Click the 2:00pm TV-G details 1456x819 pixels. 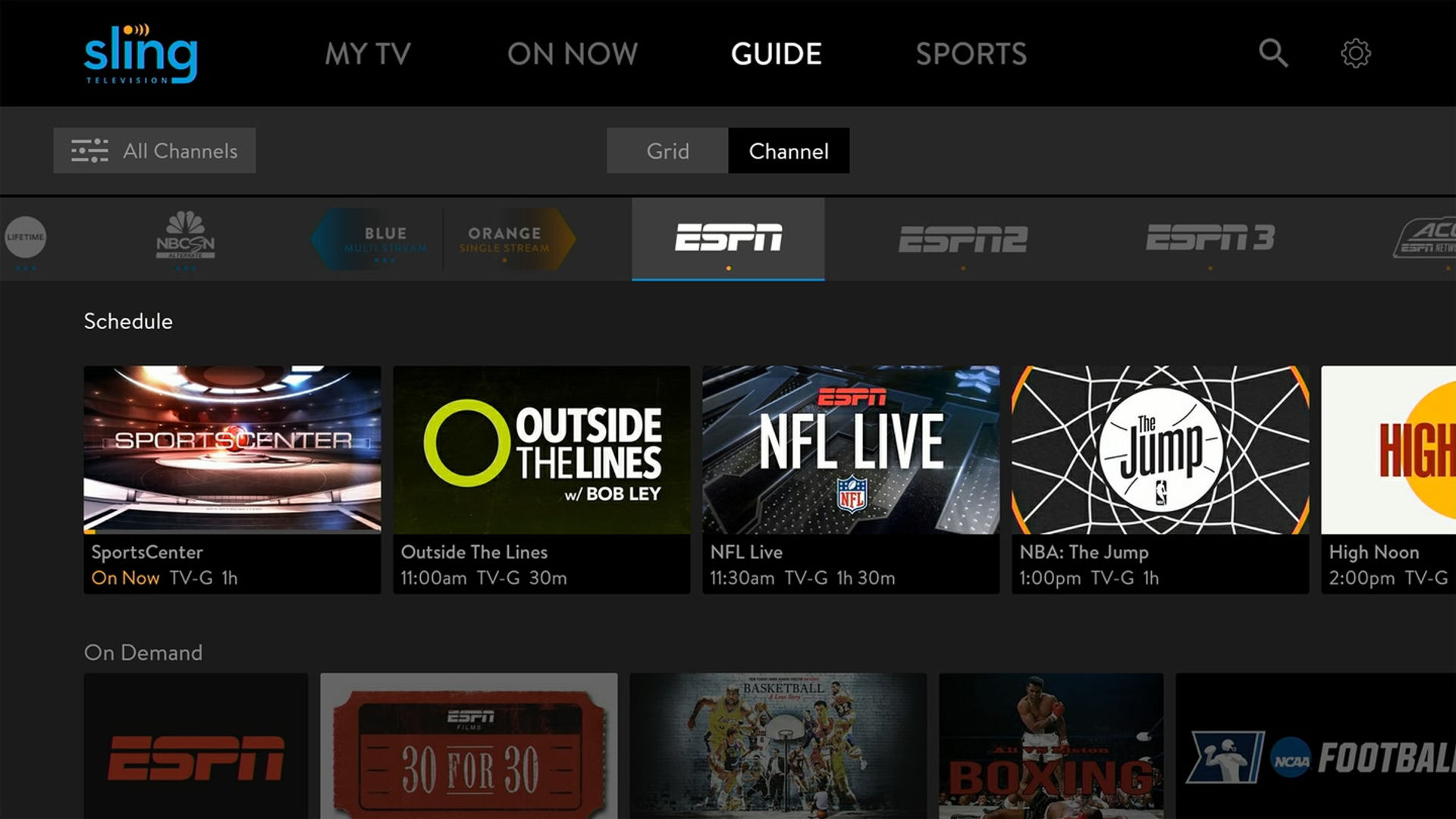[1389, 578]
